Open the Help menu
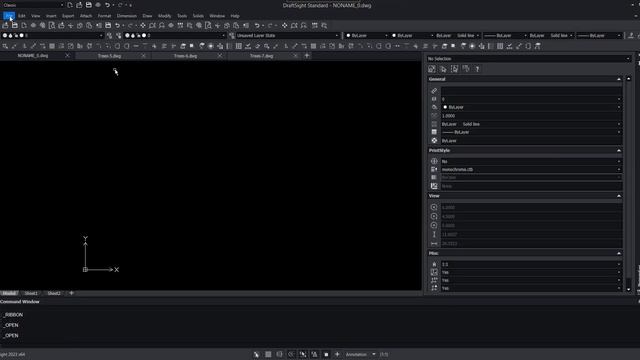 [x=235, y=16]
